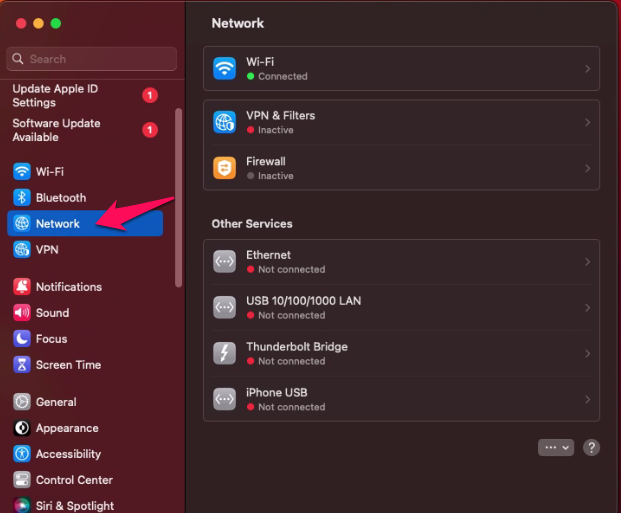Screen dimensions: 621x513
Task: Select the Accessibility label in the sidebar
Action: pyautogui.click(x=69, y=454)
